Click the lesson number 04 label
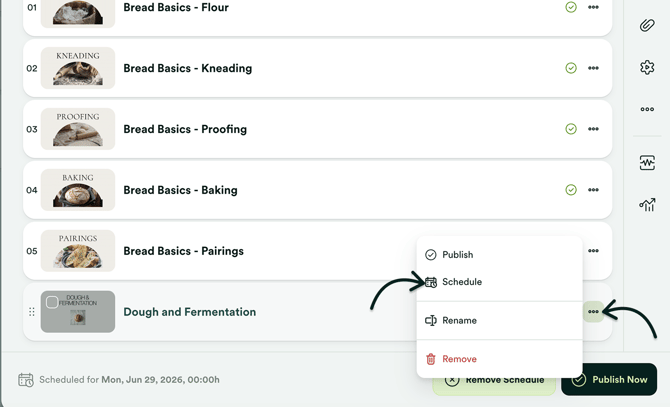This screenshot has width=670, height=407. pos(32,190)
